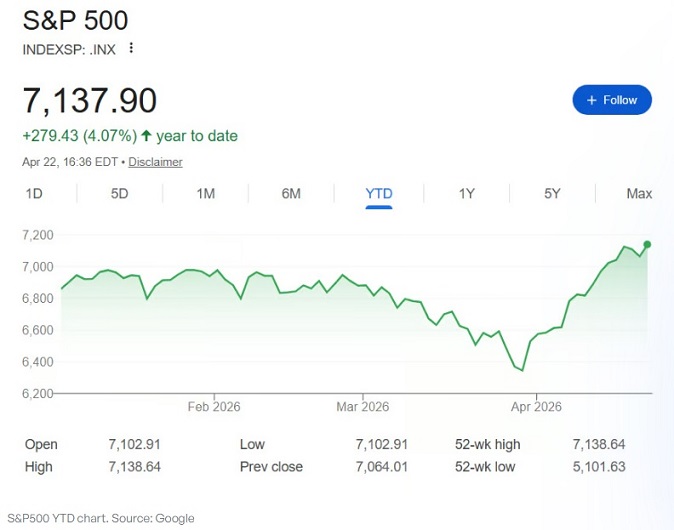This screenshot has height=530, width=674.
Task: Click the Apr 2026 axis label
Action: point(536,407)
